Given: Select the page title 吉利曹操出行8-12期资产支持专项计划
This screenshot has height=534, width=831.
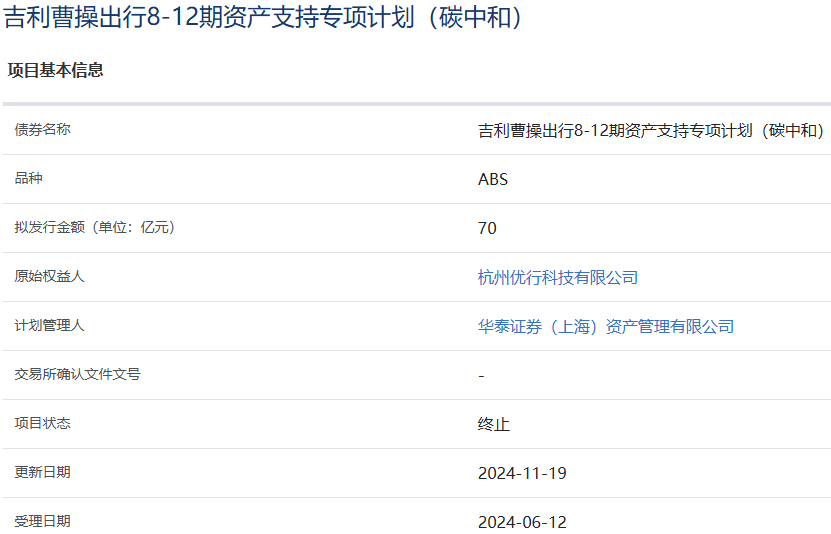Looking at the screenshot, I should click(x=263, y=16).
